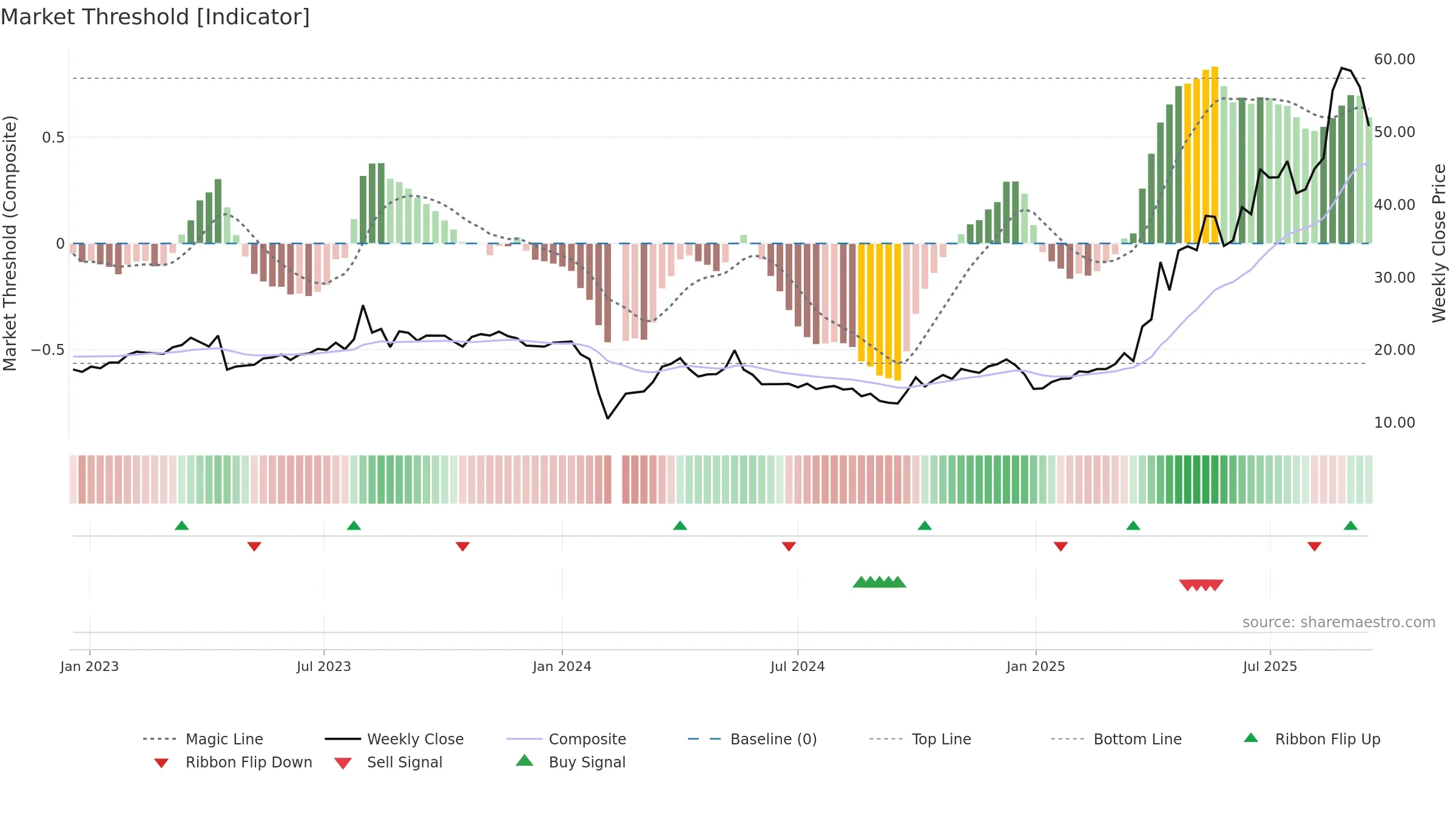Toggle the Bottom Line legend entry

tap(1116, 739)
